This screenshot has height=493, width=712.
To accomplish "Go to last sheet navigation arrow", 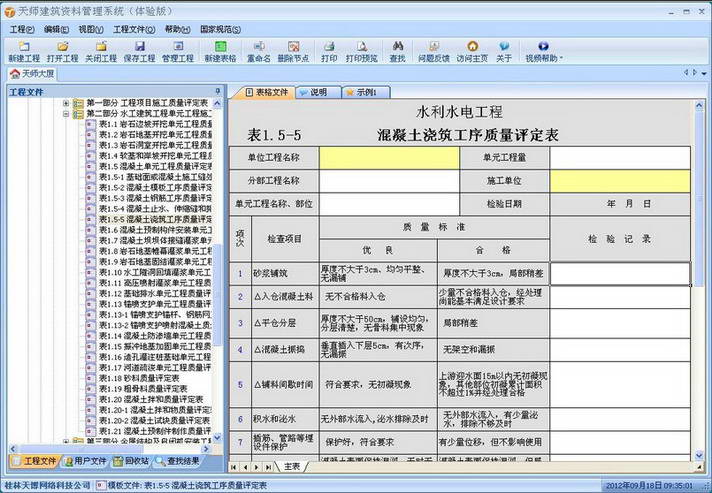I will [268, 467].
